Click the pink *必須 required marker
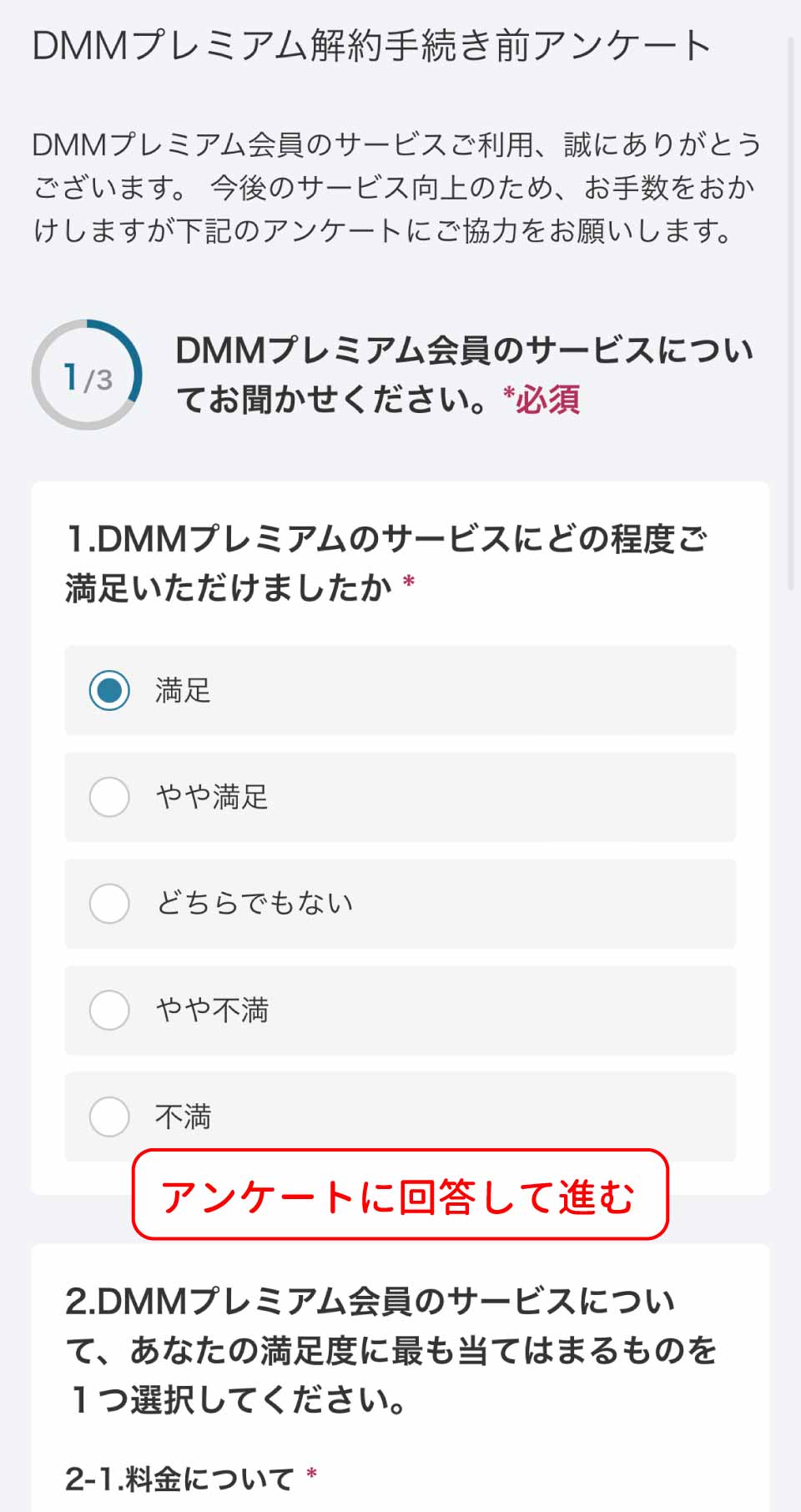The width and height of the screenshot is (801, 1512). tap(541, 400)
